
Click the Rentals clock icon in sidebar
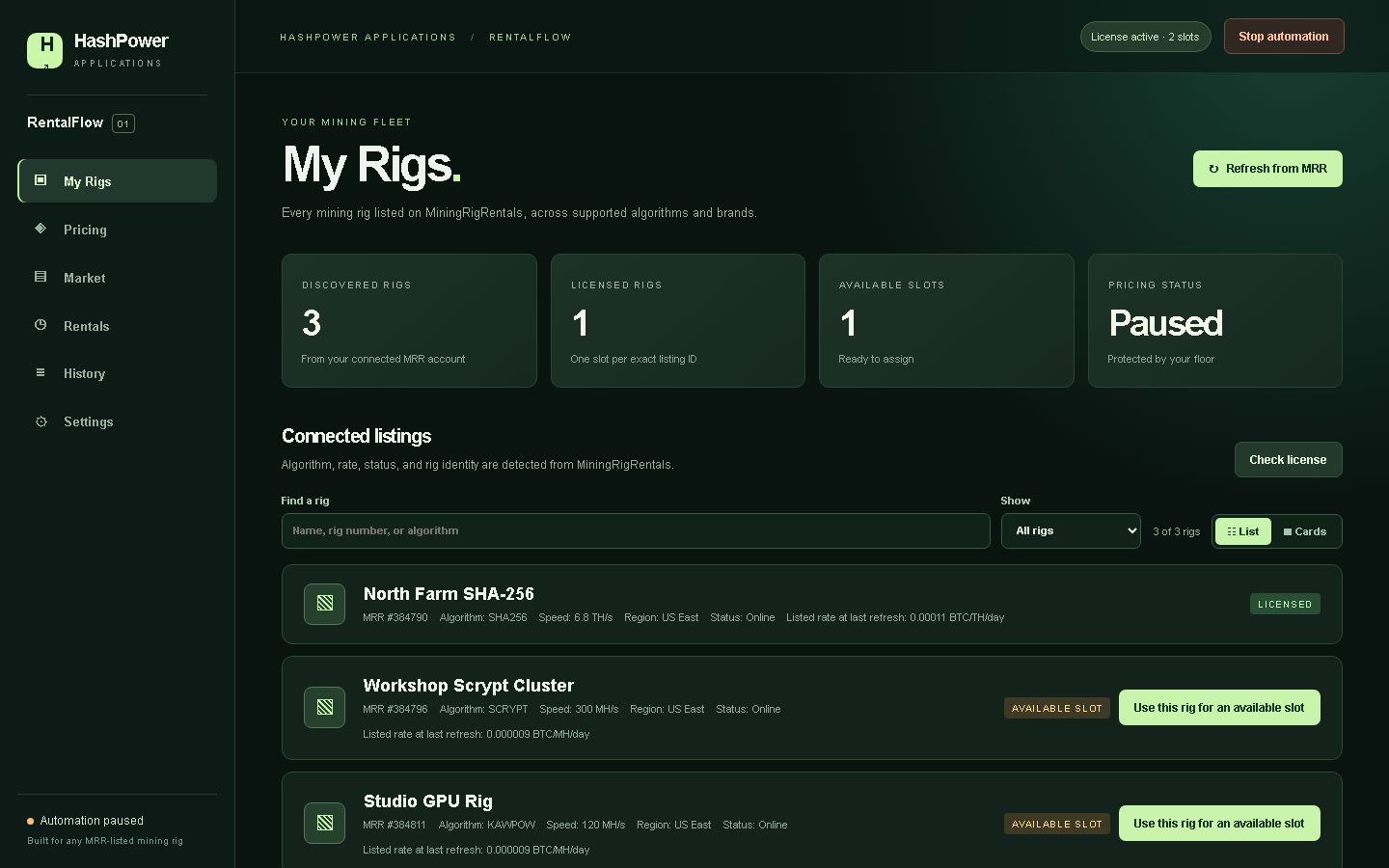pos(41,325)
